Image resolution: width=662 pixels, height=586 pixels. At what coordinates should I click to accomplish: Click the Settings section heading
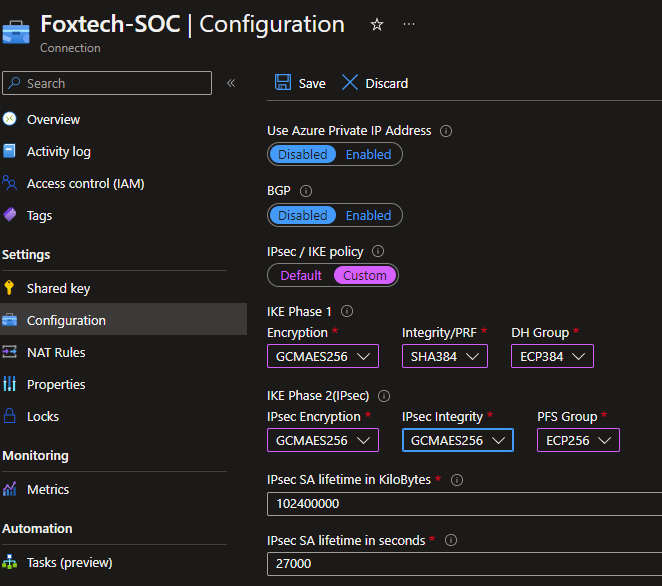(x=26, y=255)
